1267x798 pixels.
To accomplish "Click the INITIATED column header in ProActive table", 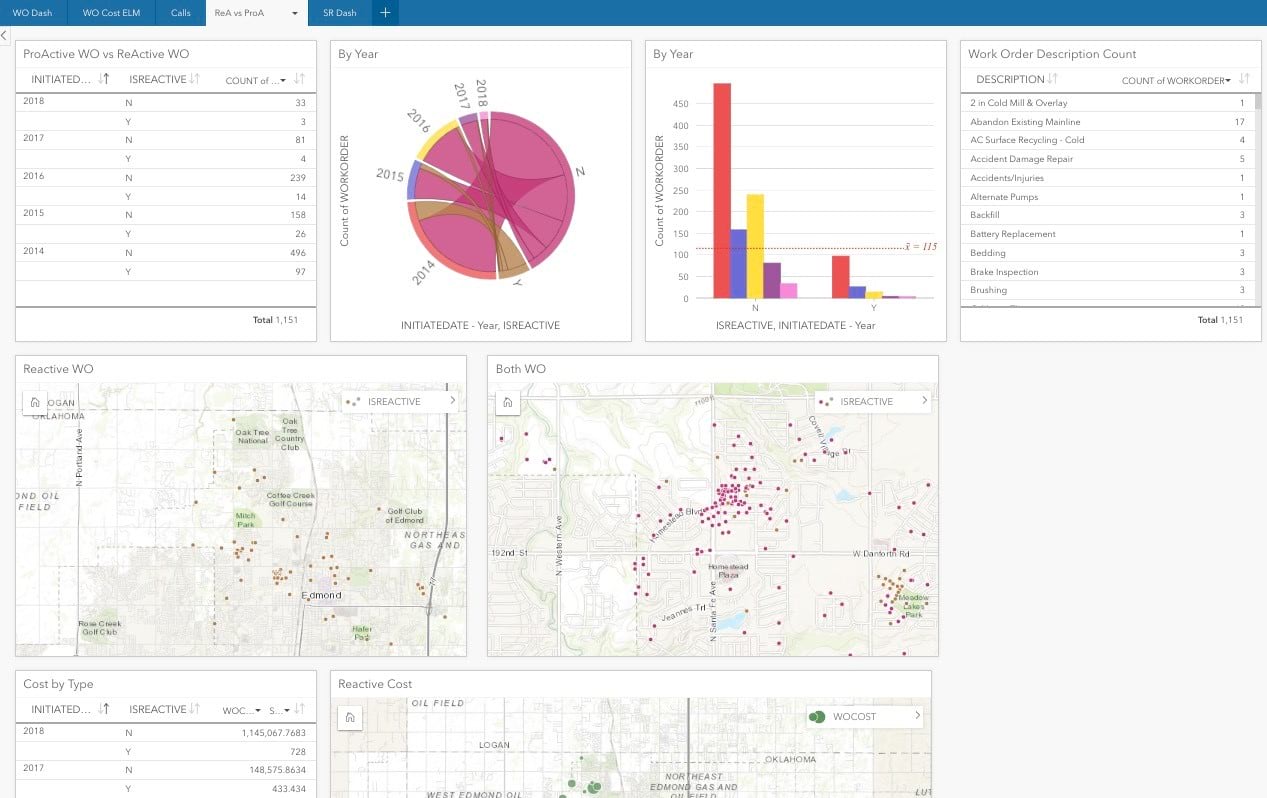I will (x=61, y=79).
